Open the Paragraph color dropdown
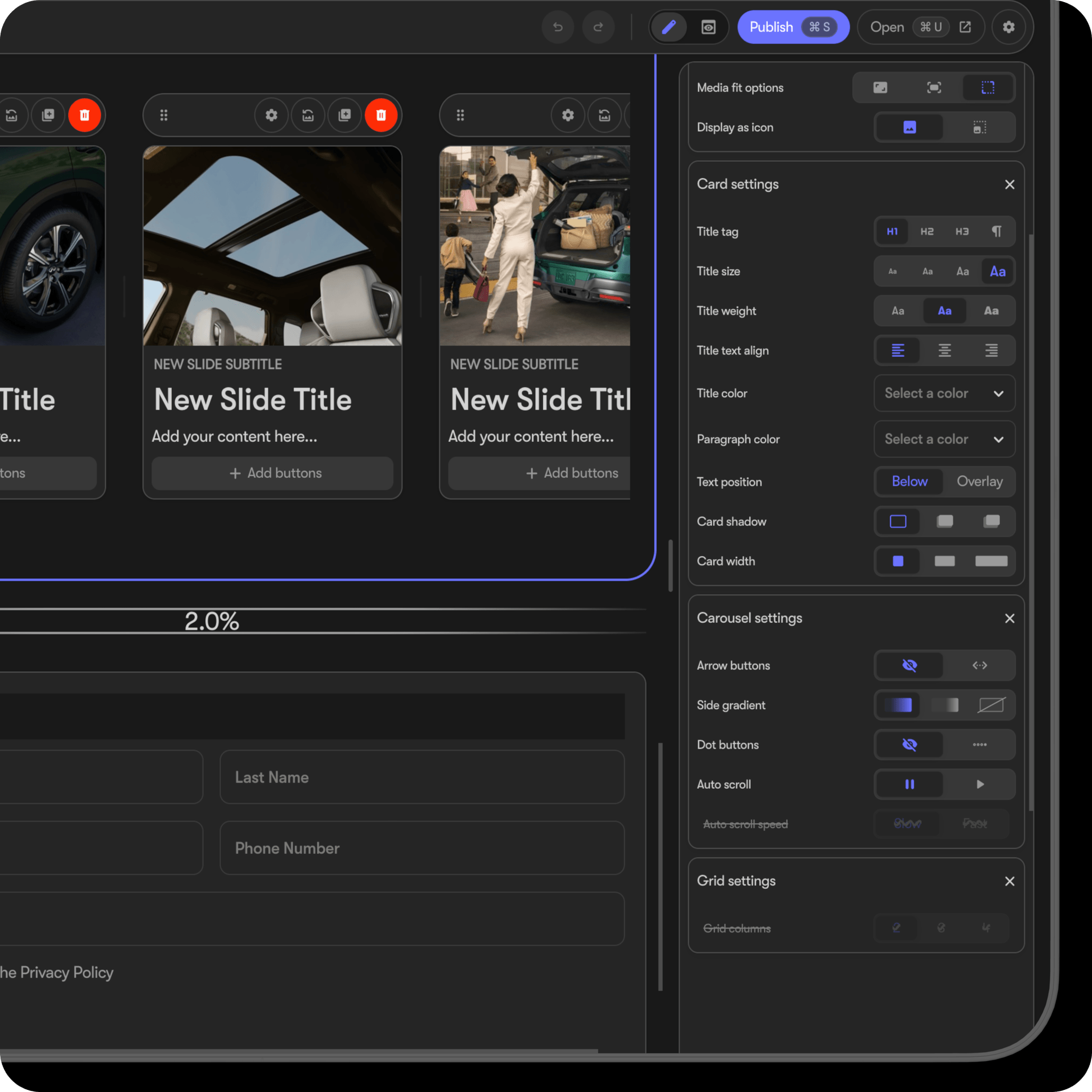This screenshot has width=1092, height=1092. point(944,439)
